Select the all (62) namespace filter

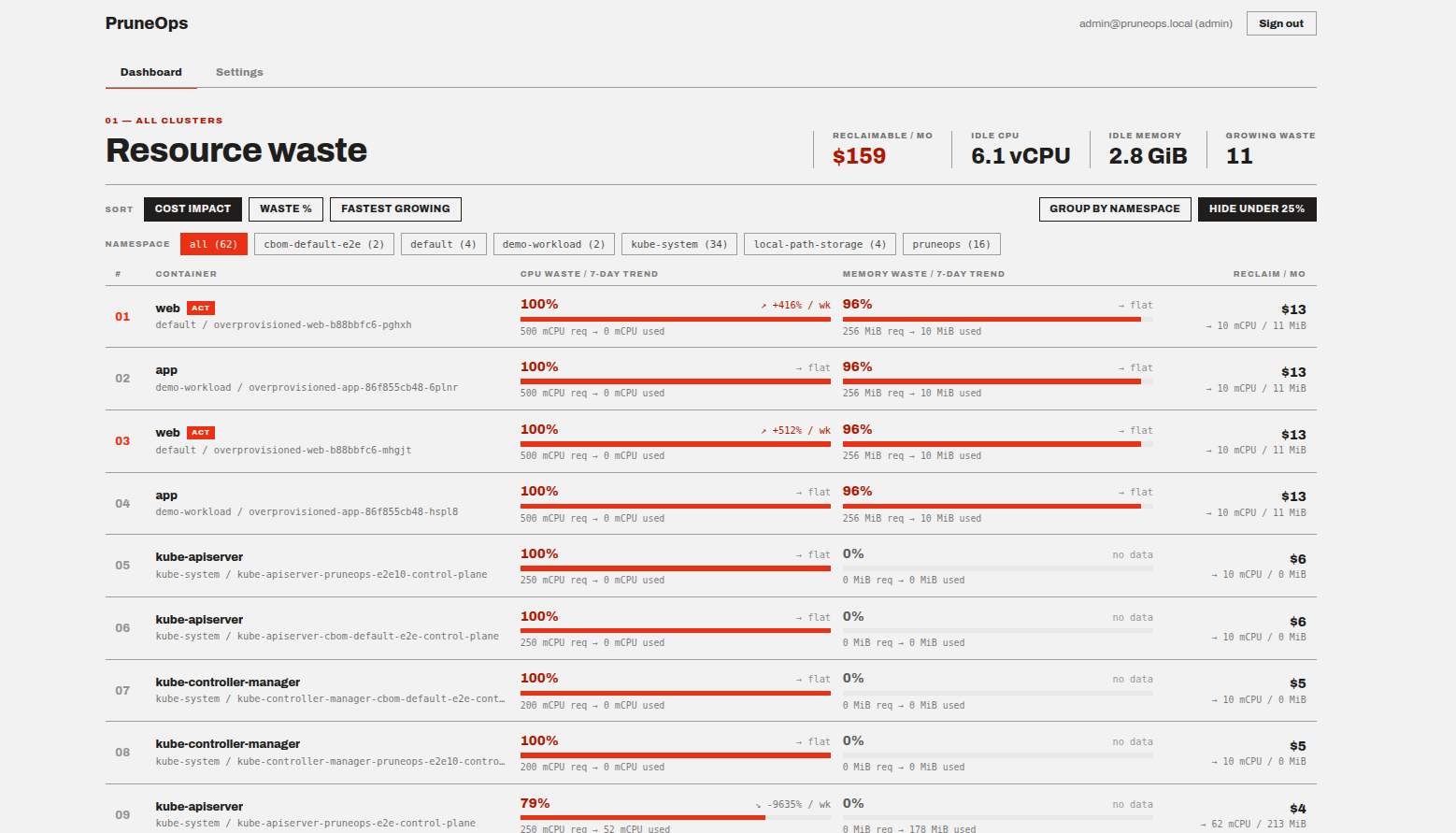pyautogui.click(x=214, y=244)
